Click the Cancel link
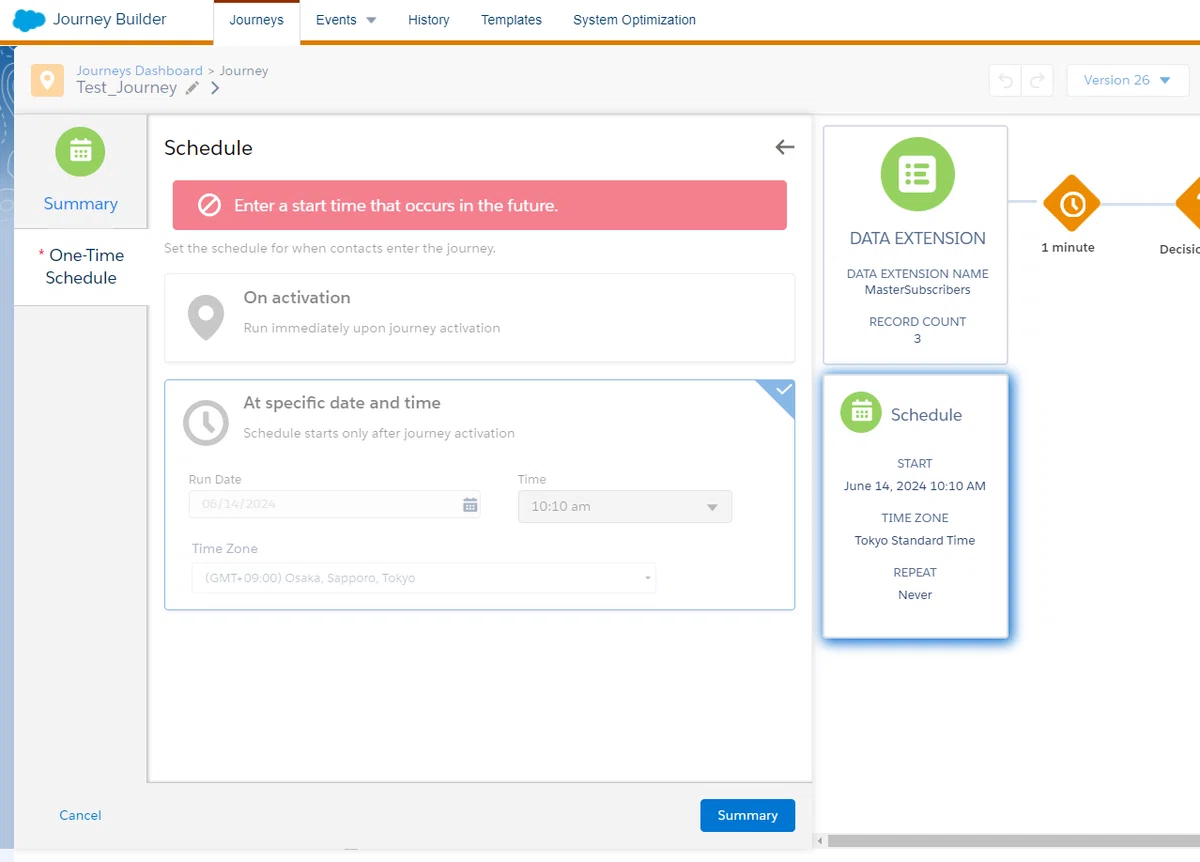 [80, 815]
